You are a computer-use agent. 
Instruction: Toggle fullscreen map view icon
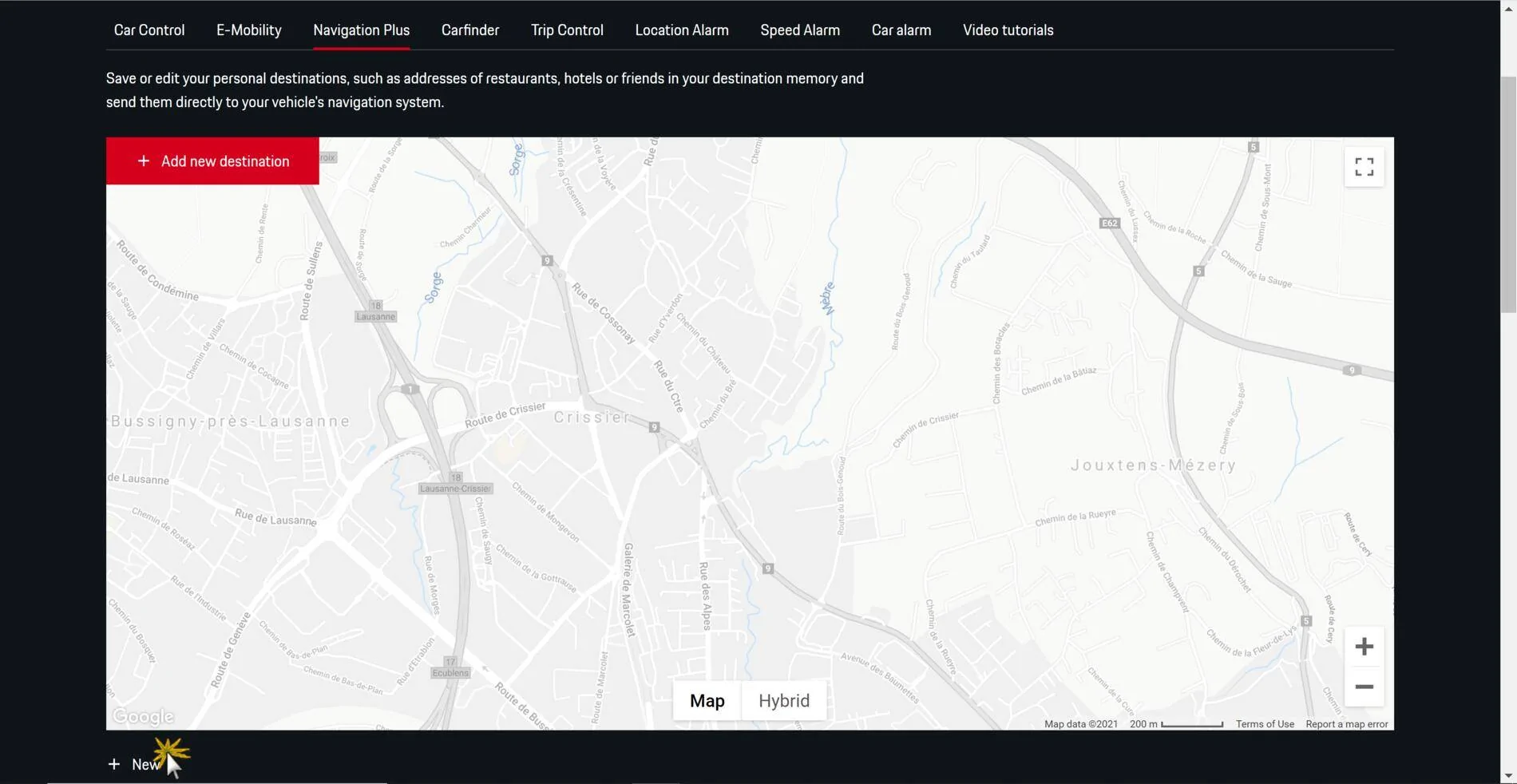1365,167
